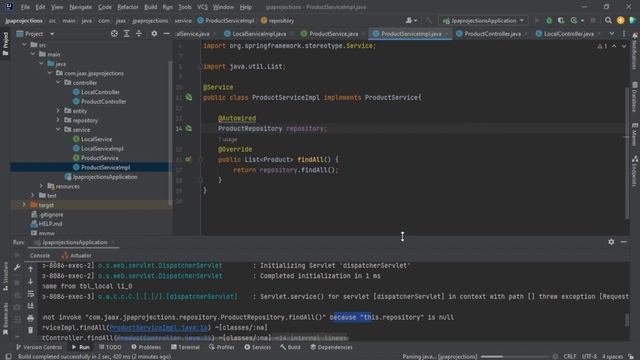The width and height of the screenshot is (640, 360).
Task: Open the Tools menu
Action: 185,7
